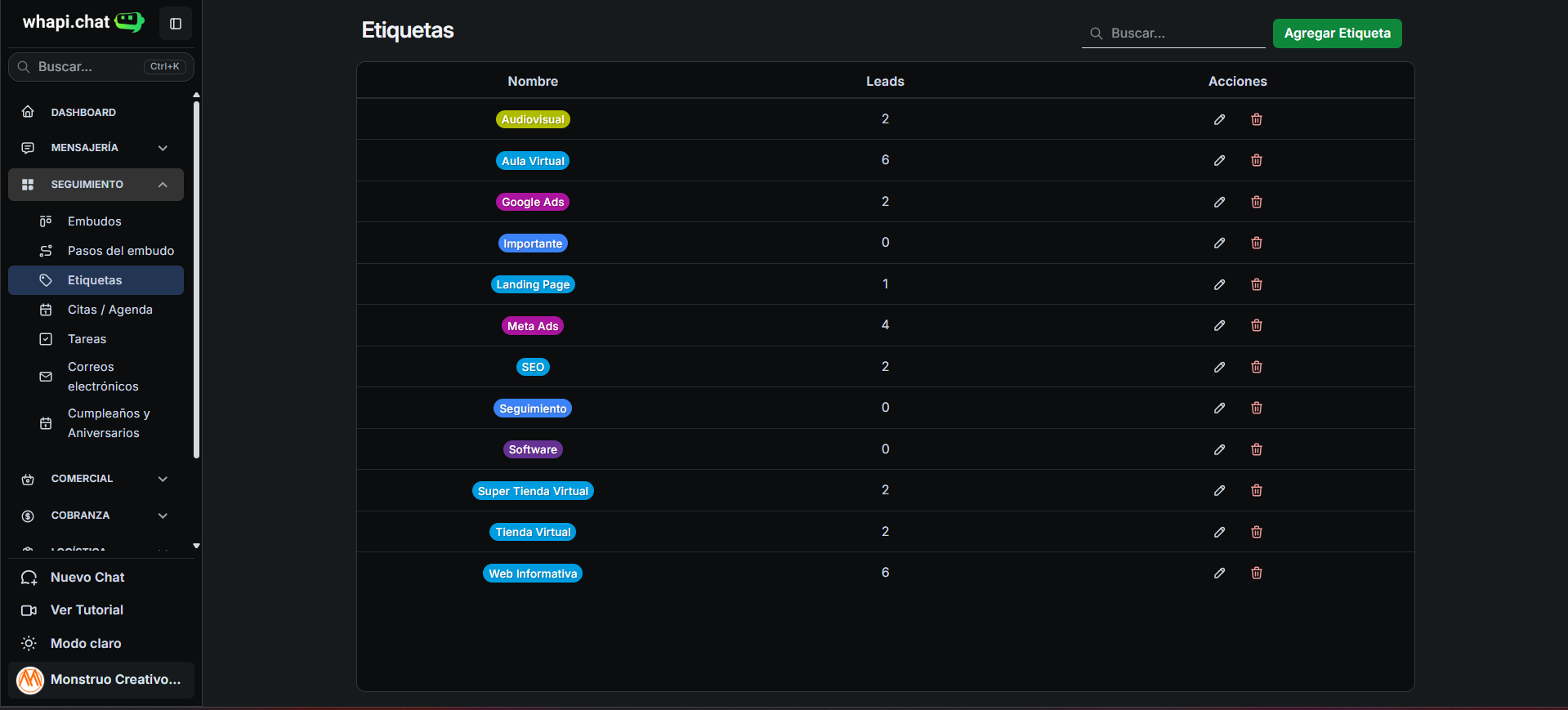Select Etiquetas in the sidebar

(96, 280)
